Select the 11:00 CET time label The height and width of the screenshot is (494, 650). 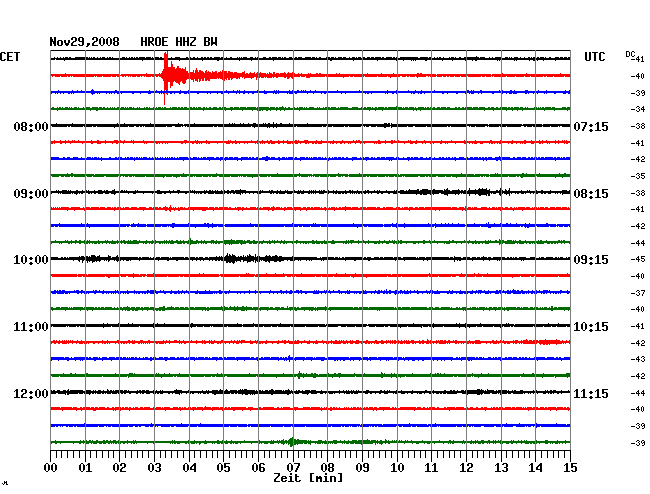click(31, 327)
